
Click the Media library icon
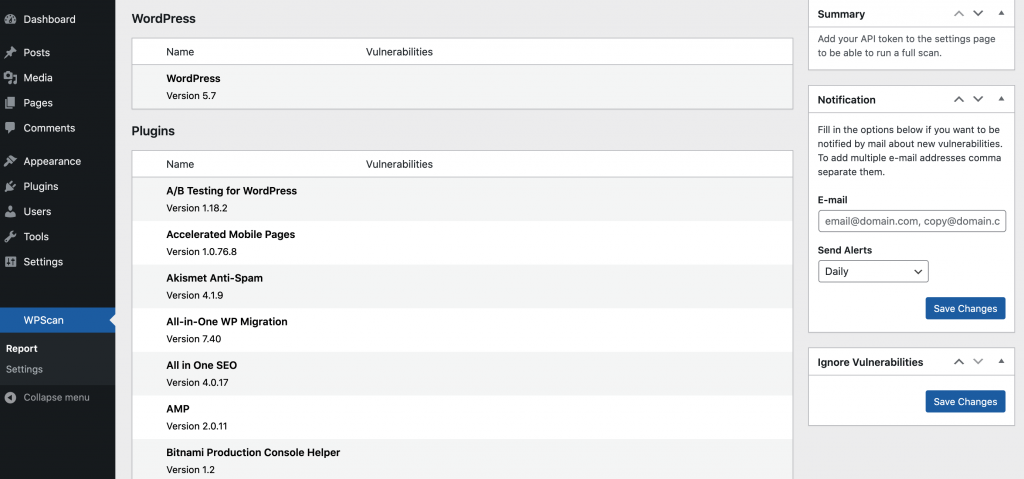pyautogui.click(x=10, y=77)
